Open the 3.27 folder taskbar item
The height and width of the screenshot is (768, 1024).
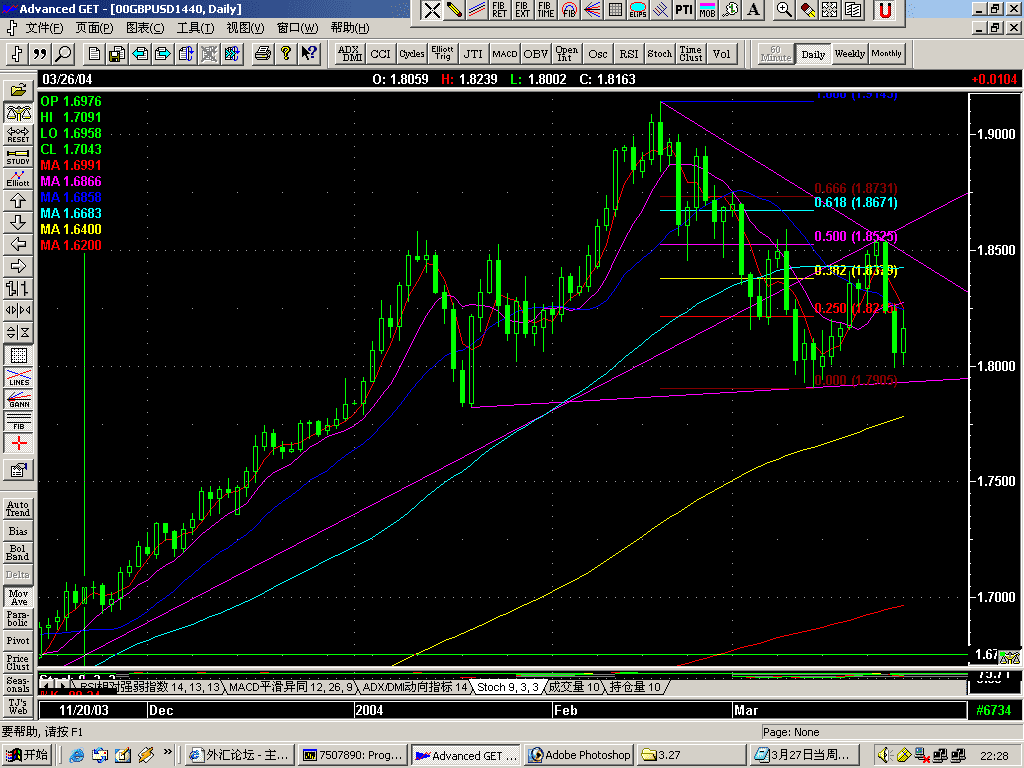[692, 755]
